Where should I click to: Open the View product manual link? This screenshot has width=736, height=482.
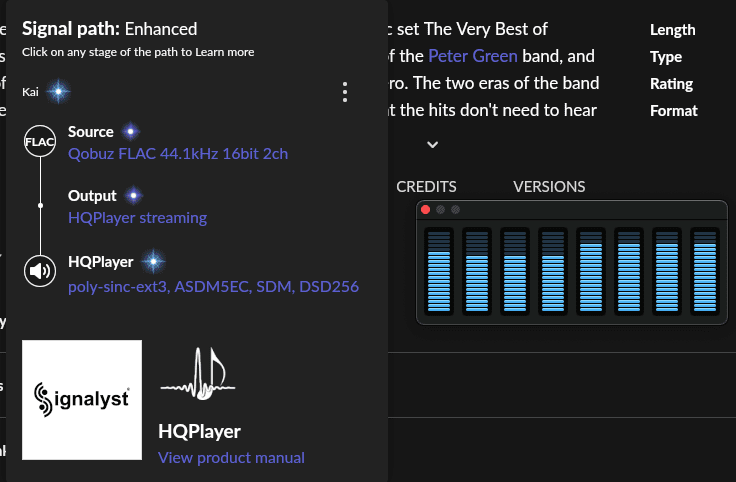231,458
